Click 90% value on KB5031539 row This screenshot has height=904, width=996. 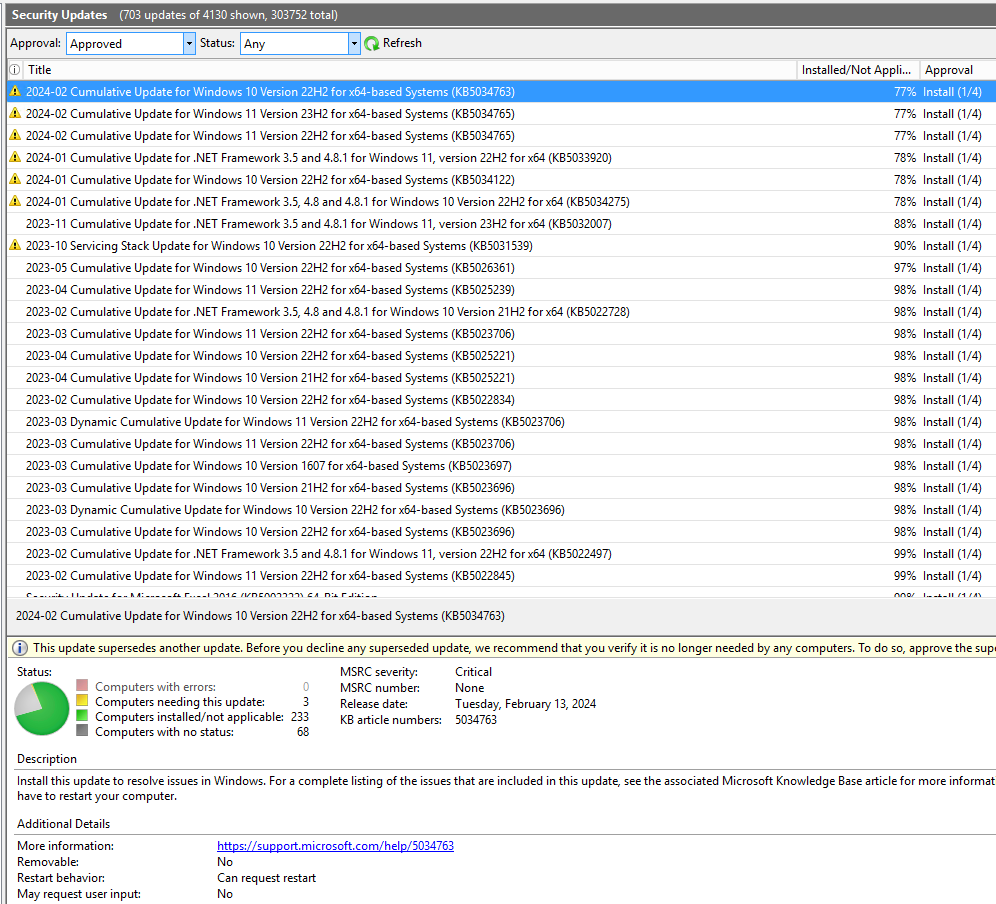click(905, 246)
